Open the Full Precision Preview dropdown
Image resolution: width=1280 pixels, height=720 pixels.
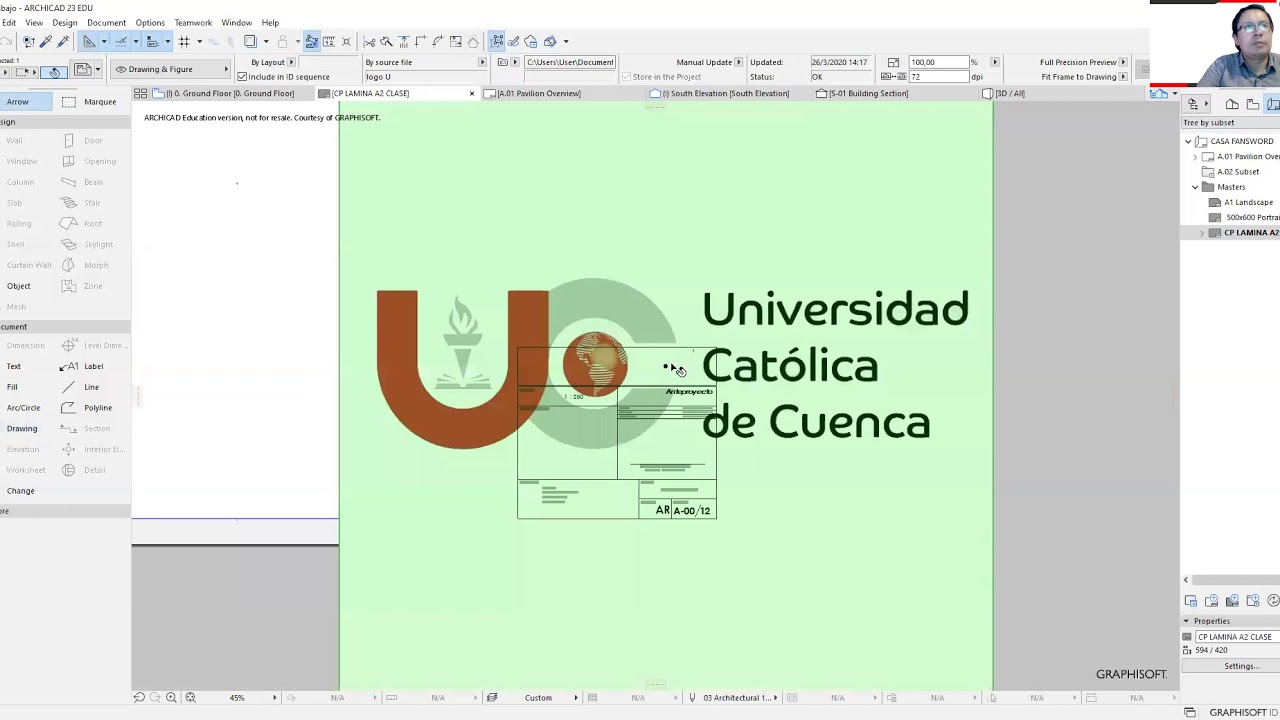click(1123, 62)
